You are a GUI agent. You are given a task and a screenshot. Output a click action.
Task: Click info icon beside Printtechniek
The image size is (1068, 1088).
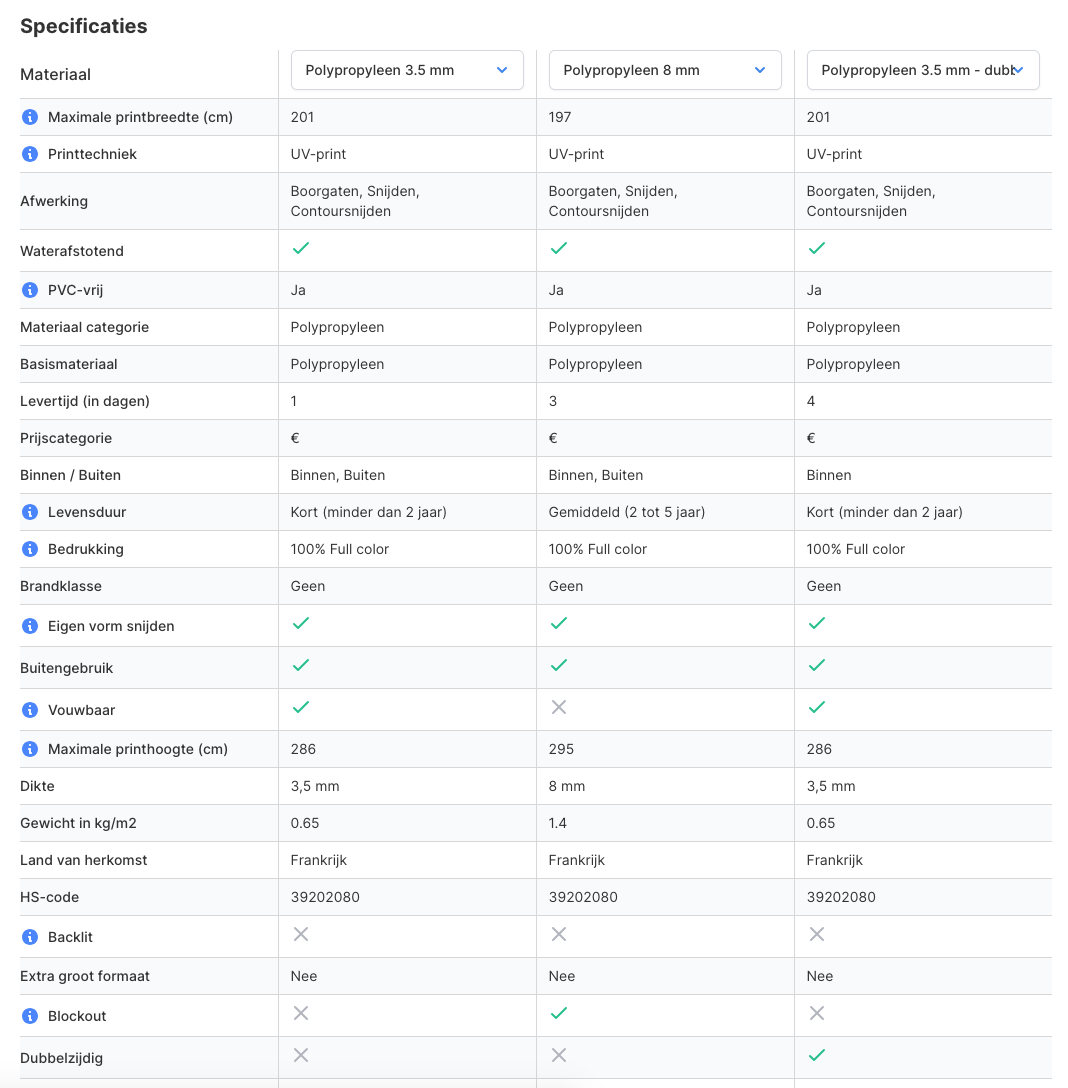30,154
